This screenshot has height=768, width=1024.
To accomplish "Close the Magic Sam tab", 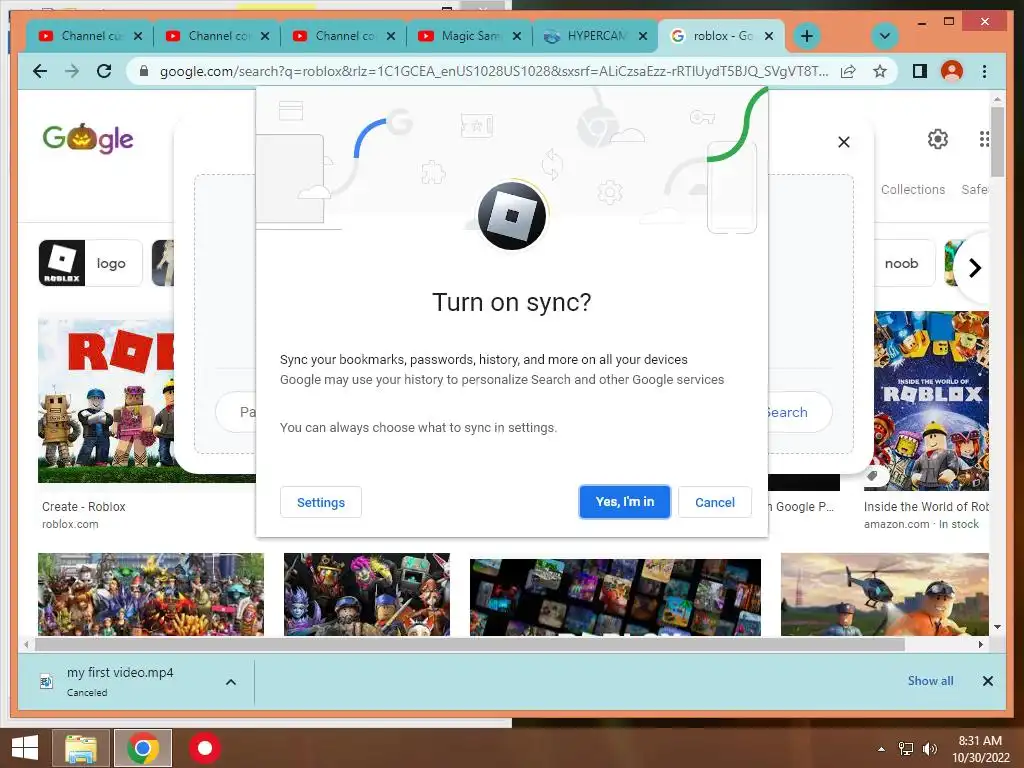I will click(517, 36).
